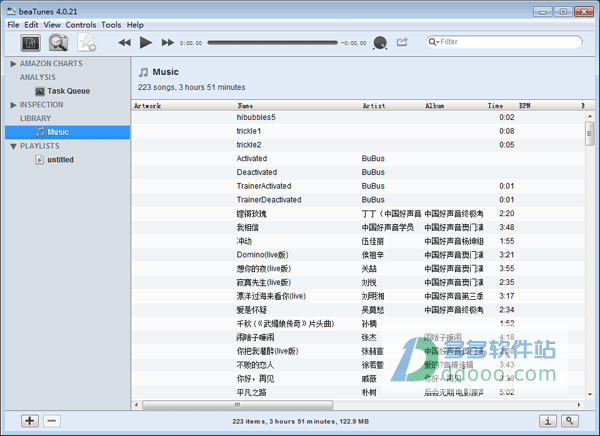Click the scroll up arrow
Viewport: 600px width, 436px height.
pos(590,116)
